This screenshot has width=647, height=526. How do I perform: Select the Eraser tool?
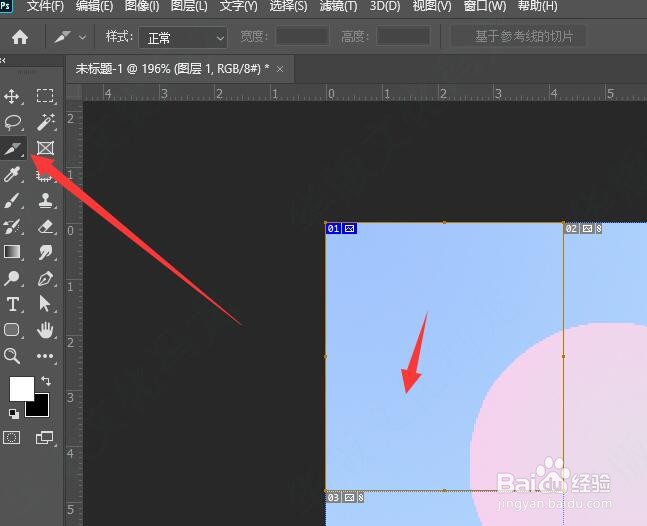tap(45, 226)
